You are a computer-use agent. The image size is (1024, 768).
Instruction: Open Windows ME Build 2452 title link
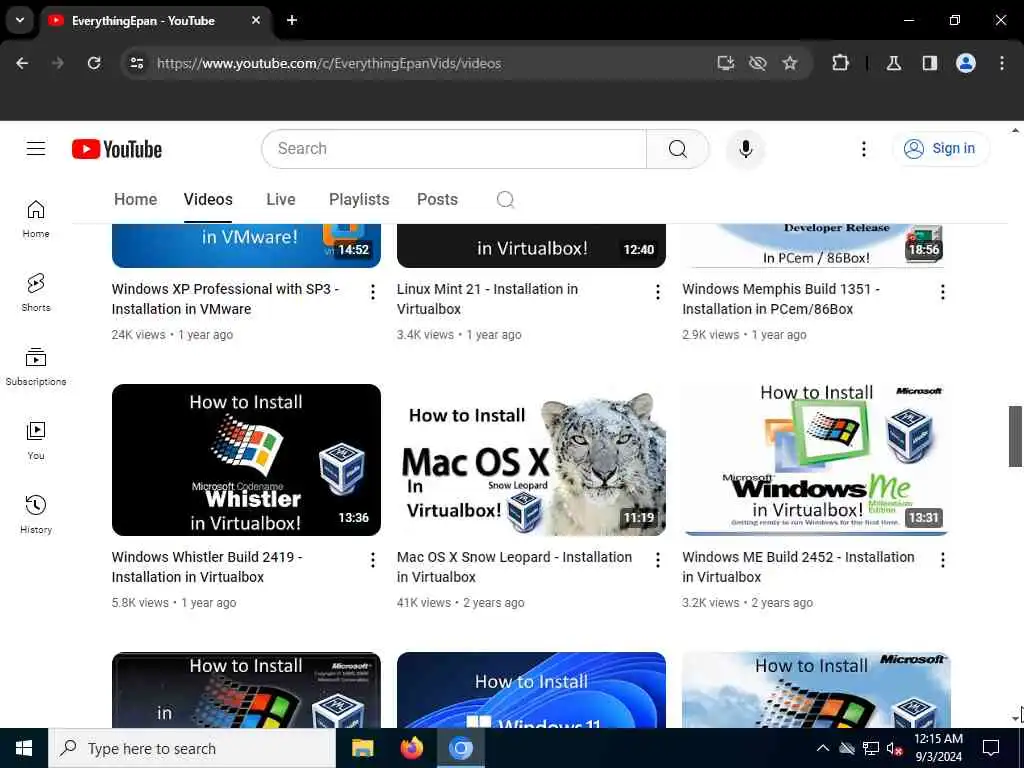[x=798, y=567]
